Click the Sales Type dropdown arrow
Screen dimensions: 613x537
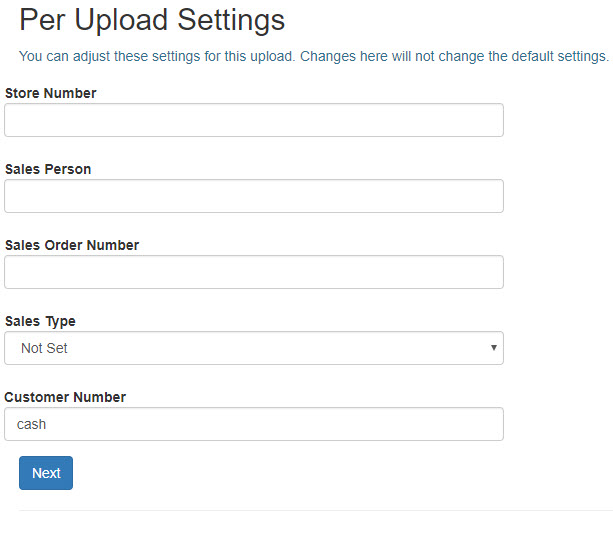click(493, 348)
